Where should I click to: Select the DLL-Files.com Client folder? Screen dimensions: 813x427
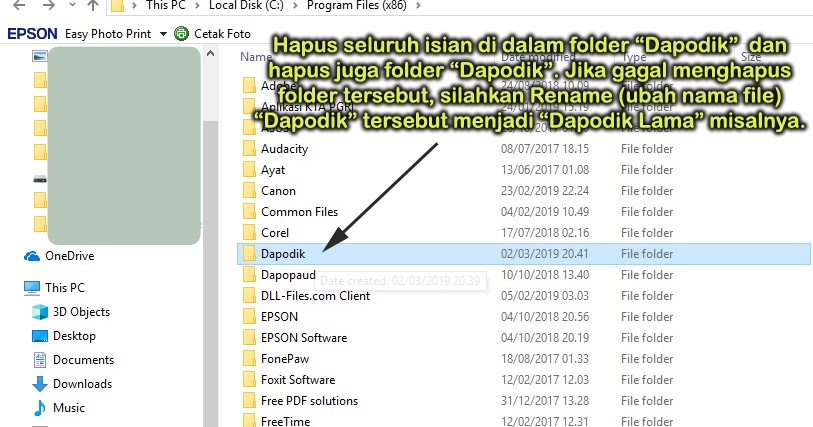315,296
